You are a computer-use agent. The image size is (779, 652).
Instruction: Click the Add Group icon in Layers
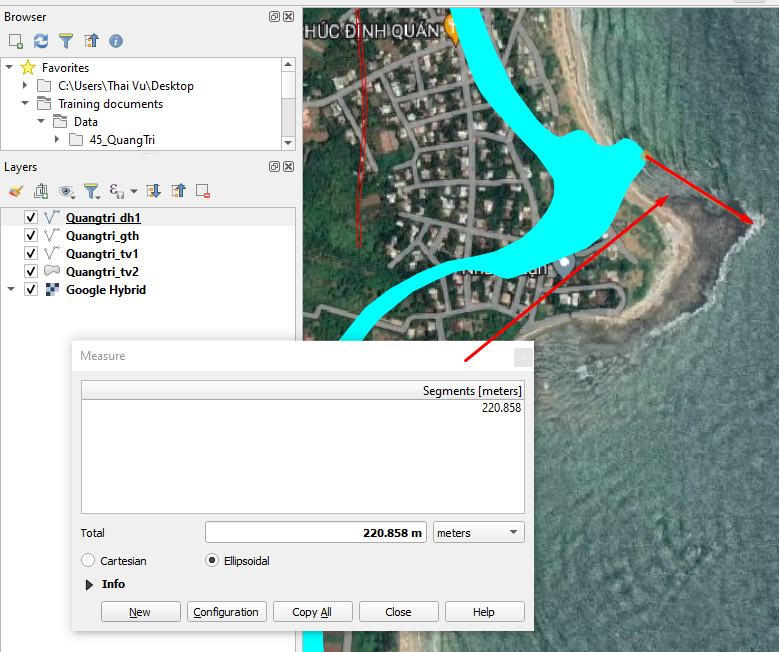(41, 191)
